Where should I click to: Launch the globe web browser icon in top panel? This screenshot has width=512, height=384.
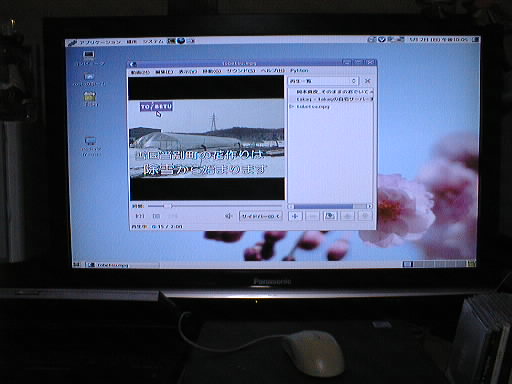181,41
